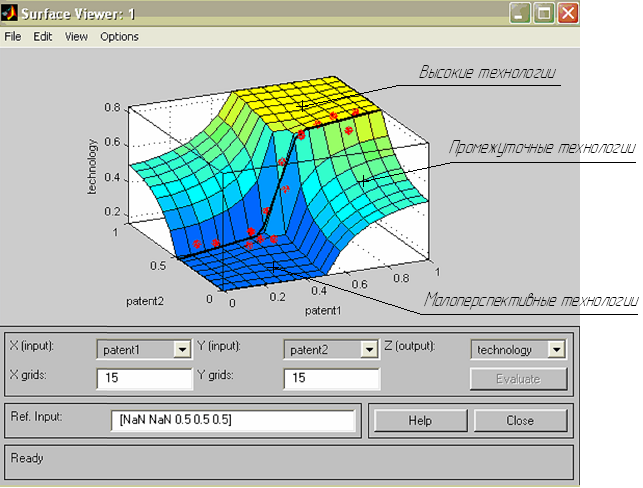Image resolution: width=643 pixels, height=488 pixels.
Task: Click the 0.8 tick on technology axis
Action: pos(112,107)
